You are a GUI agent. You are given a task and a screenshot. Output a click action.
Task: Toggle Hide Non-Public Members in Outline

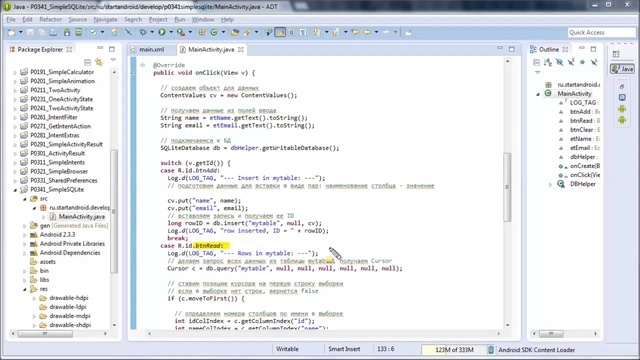click(x=582, y=62)
